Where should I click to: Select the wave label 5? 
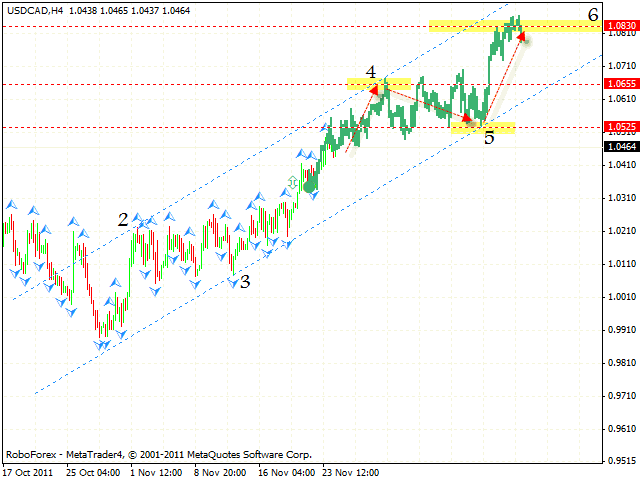pos(489,138)
